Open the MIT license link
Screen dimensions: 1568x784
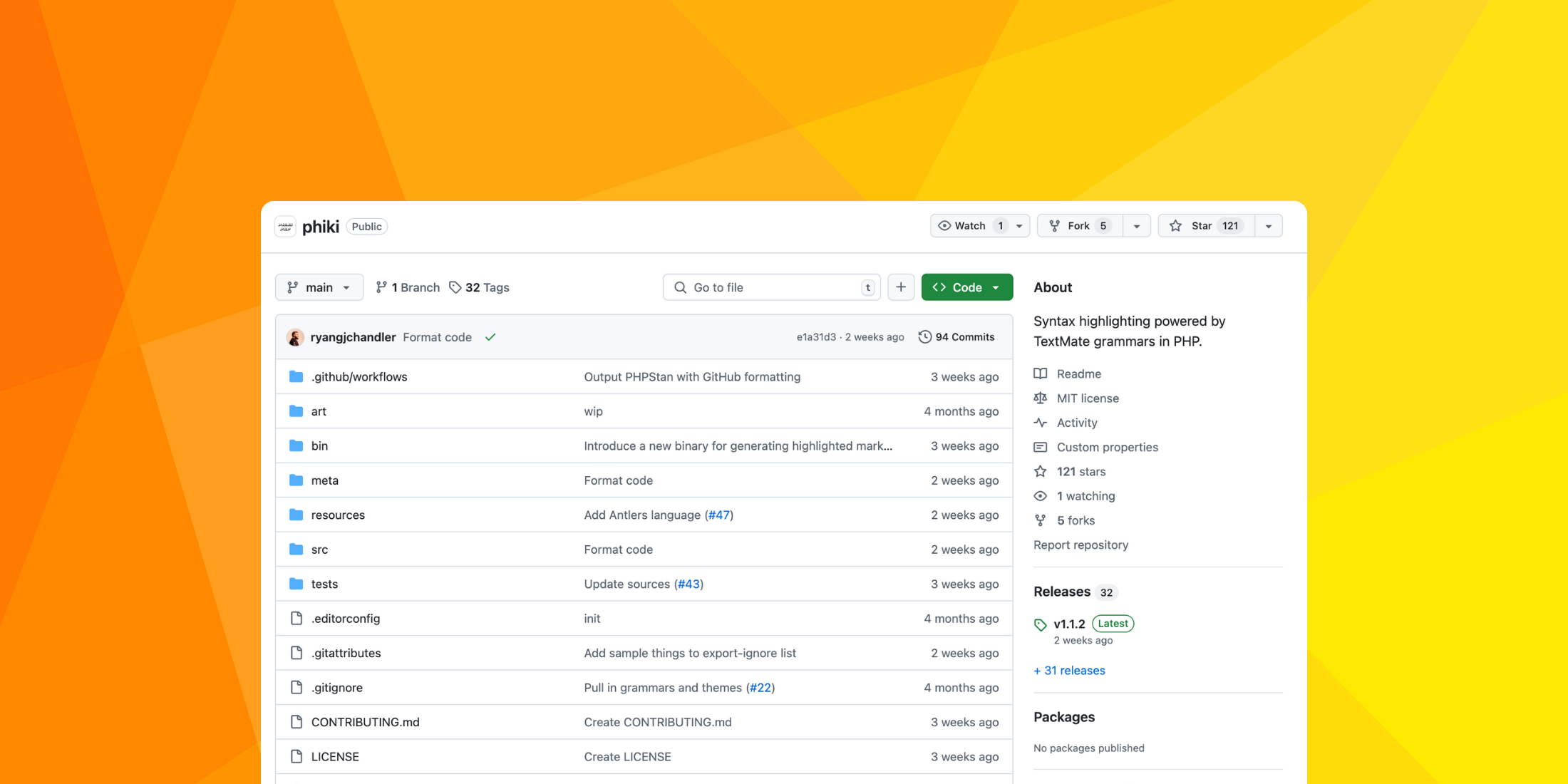(1087, 398)
